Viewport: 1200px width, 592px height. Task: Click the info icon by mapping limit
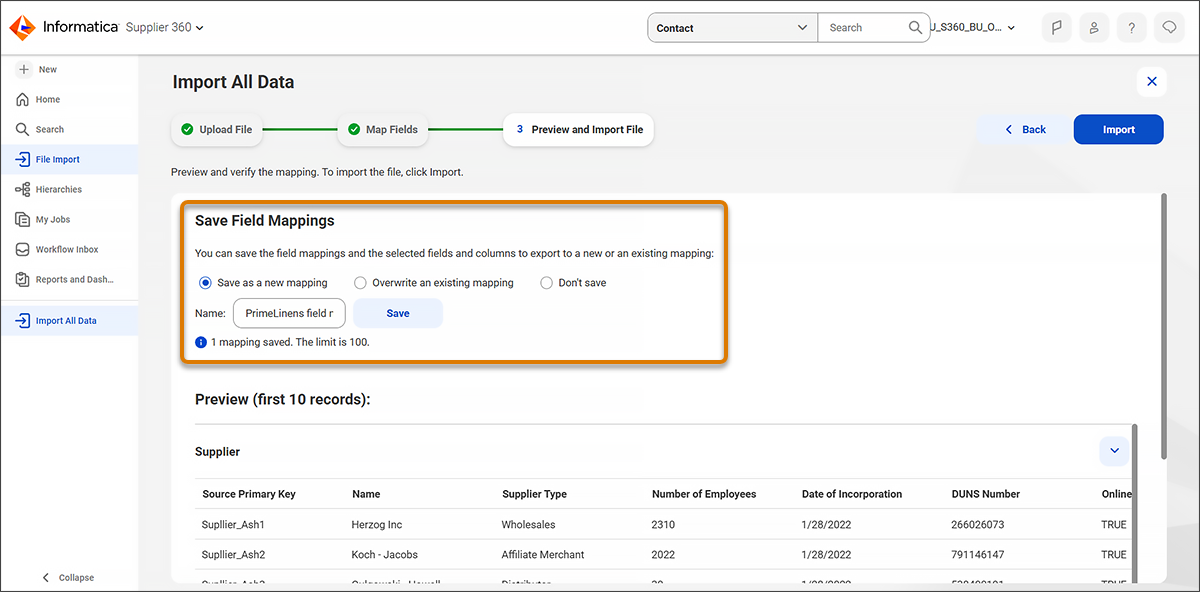pos(201,342)
